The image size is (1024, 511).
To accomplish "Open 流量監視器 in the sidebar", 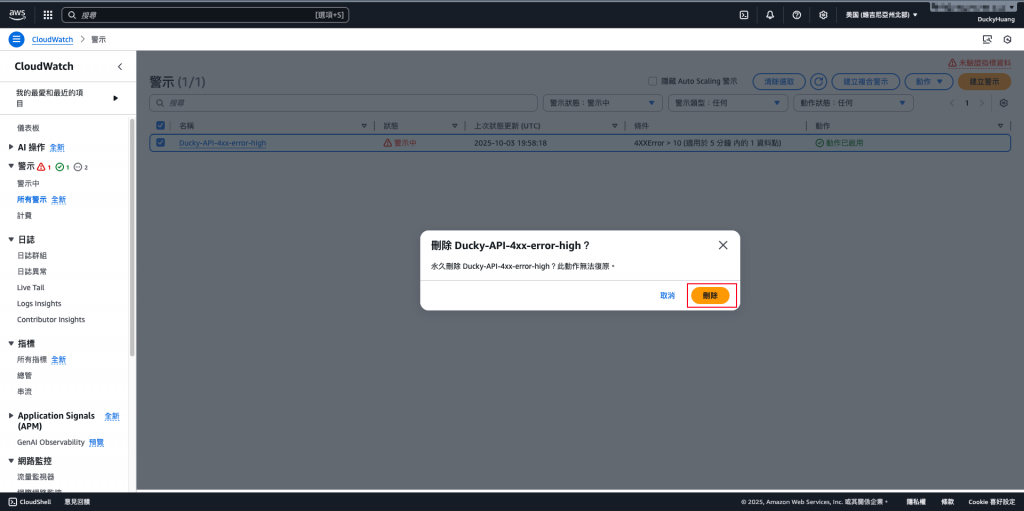I will (36, 477).
